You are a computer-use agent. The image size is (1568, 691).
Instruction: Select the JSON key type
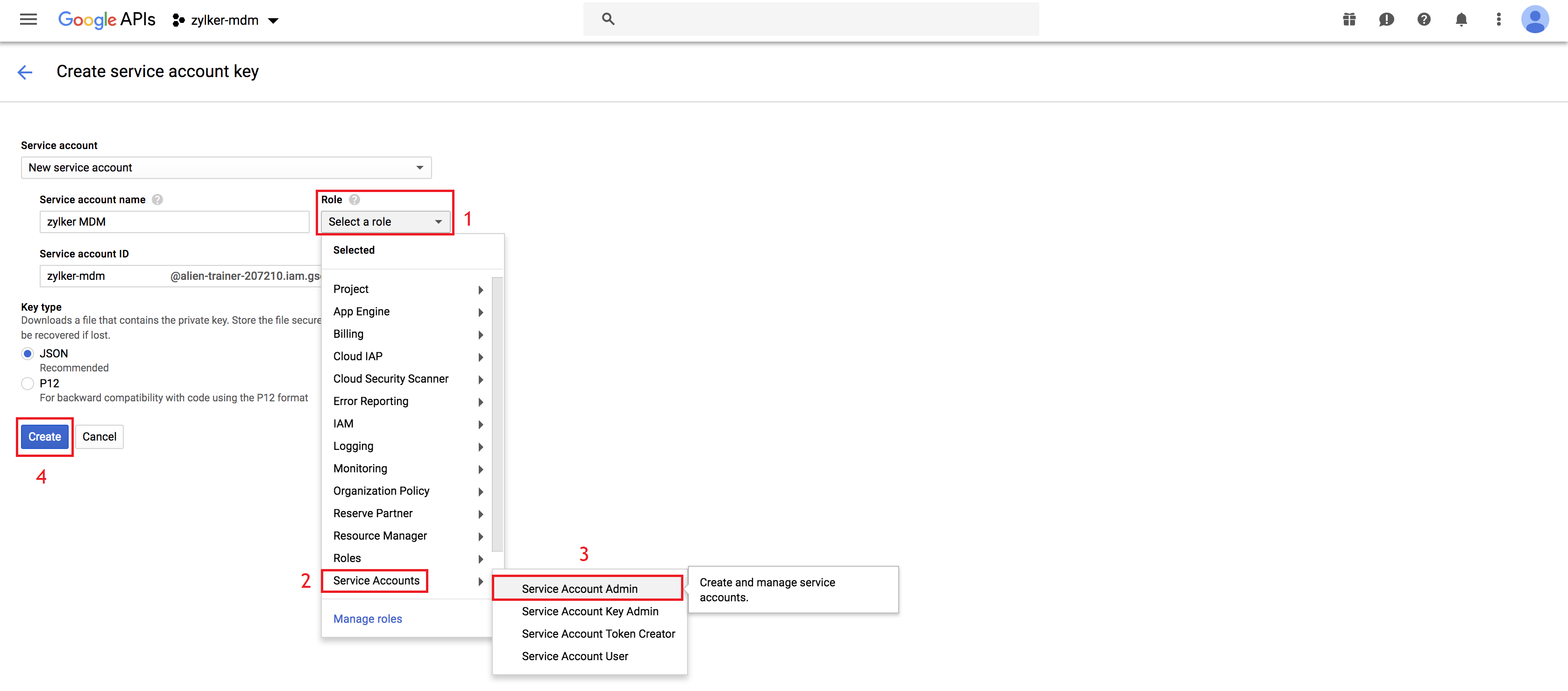(x=28, y=354)
